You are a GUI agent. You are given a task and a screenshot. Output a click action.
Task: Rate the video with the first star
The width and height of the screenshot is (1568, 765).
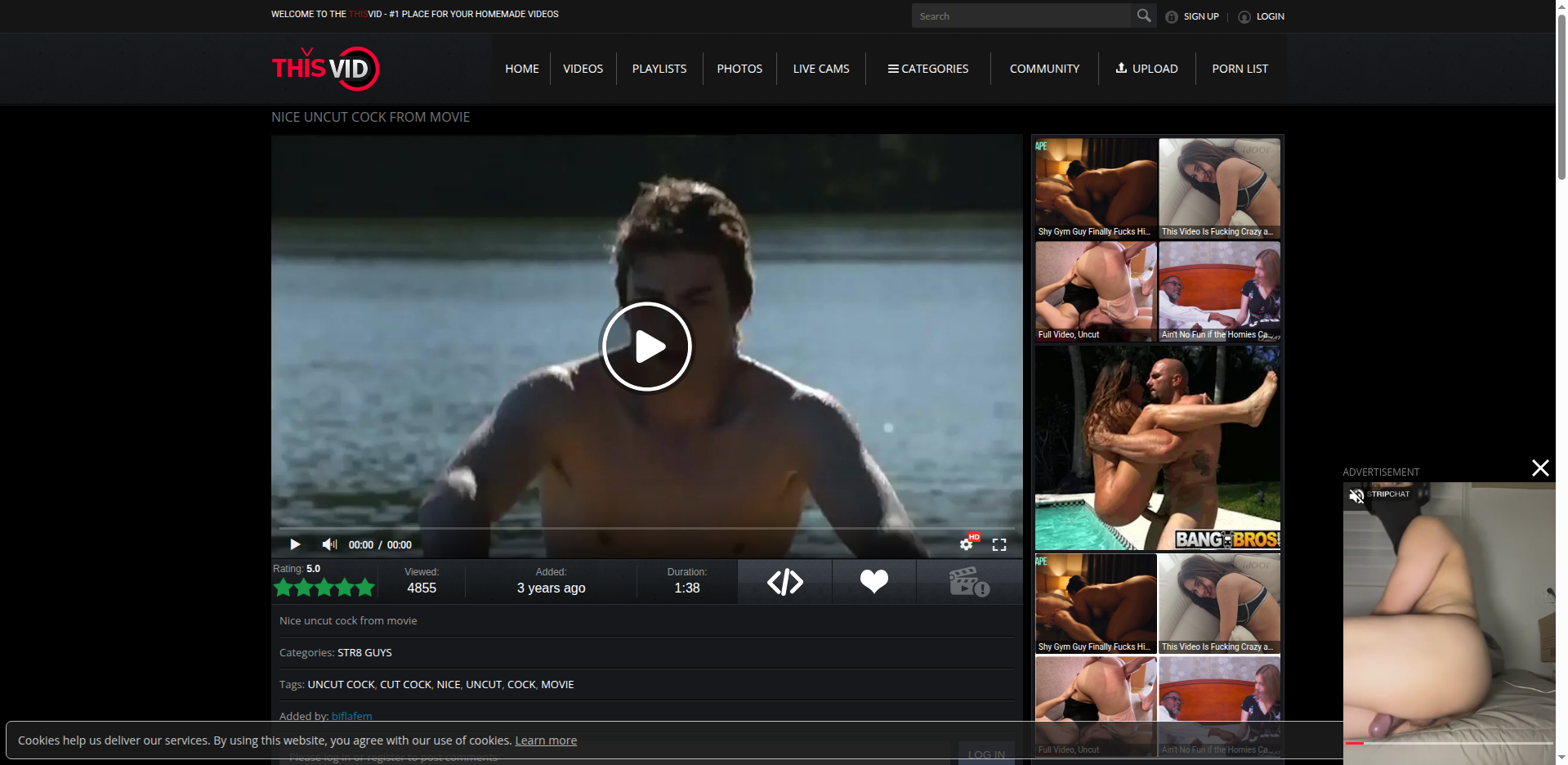[284, 587]
